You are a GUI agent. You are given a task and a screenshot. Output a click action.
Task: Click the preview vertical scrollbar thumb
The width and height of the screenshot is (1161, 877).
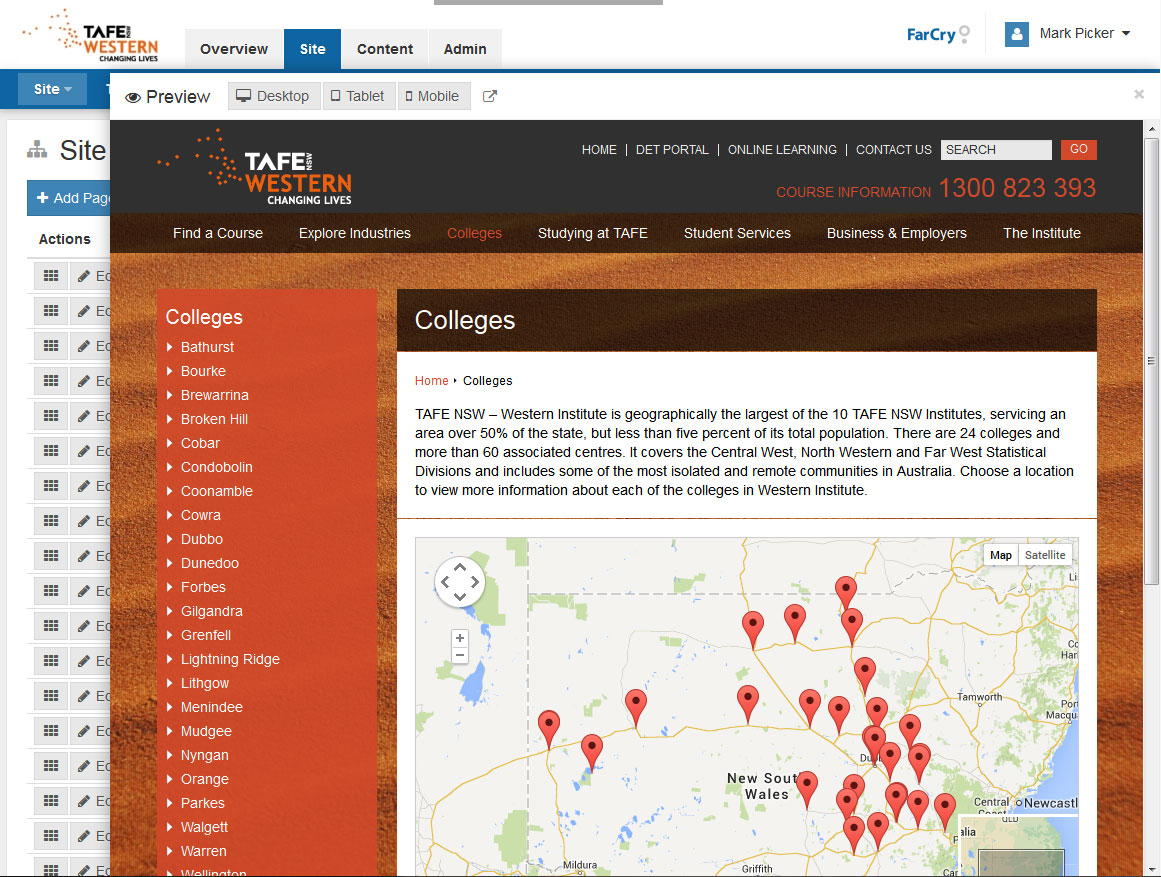click(x=1151, y=361)
